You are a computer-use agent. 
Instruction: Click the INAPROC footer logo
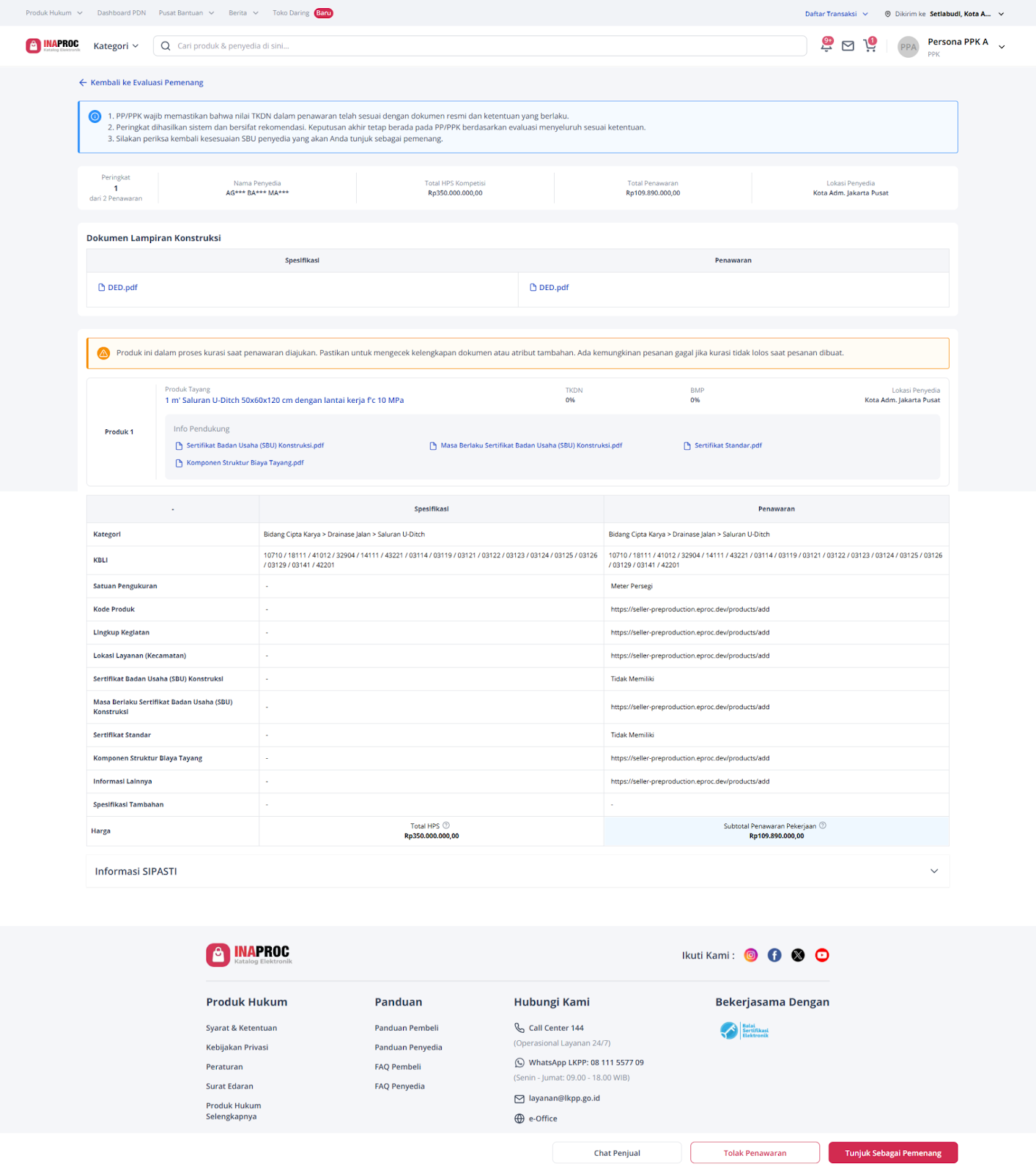pos(249,954)
